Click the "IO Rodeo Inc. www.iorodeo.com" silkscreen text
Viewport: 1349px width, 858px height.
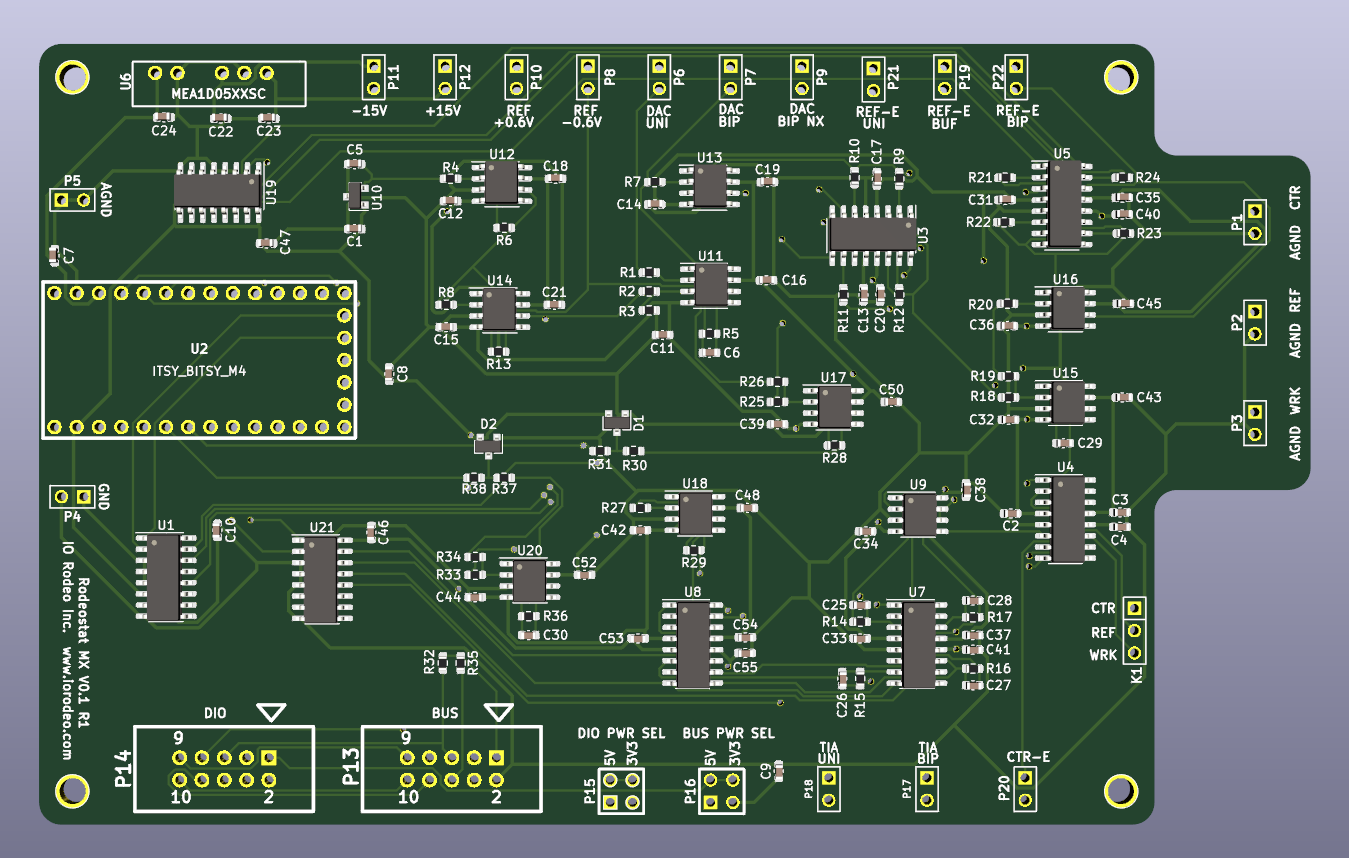point(68,652)
